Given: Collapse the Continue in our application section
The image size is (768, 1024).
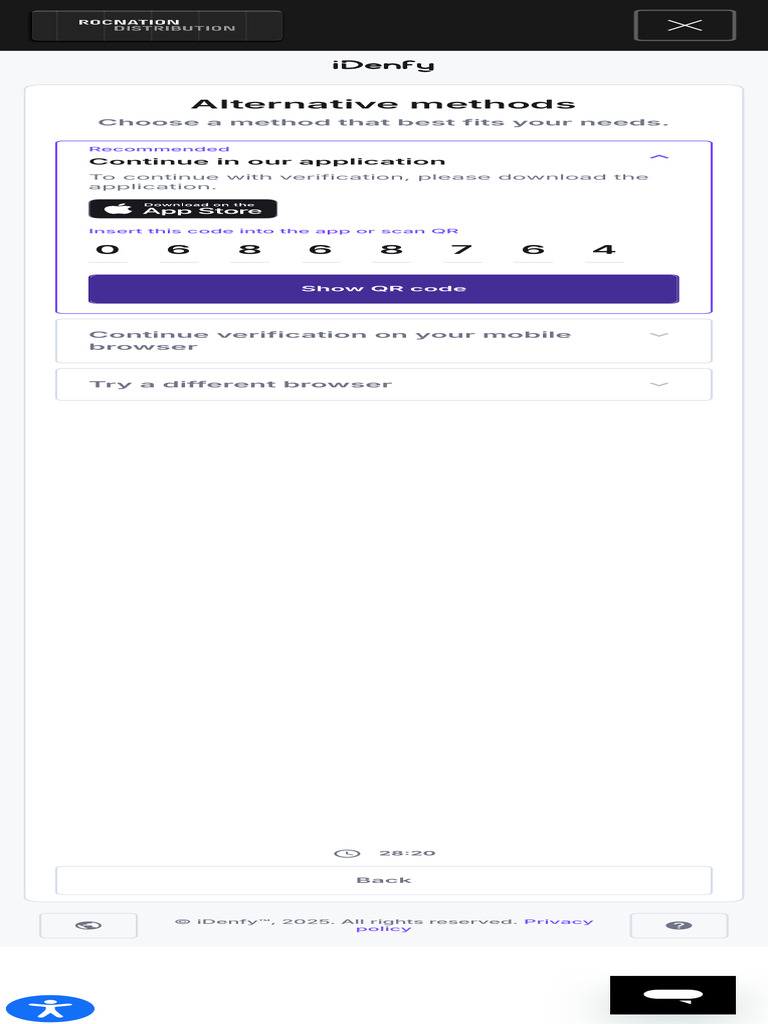Looking at the screenshot, I should (x=659, y=157).
